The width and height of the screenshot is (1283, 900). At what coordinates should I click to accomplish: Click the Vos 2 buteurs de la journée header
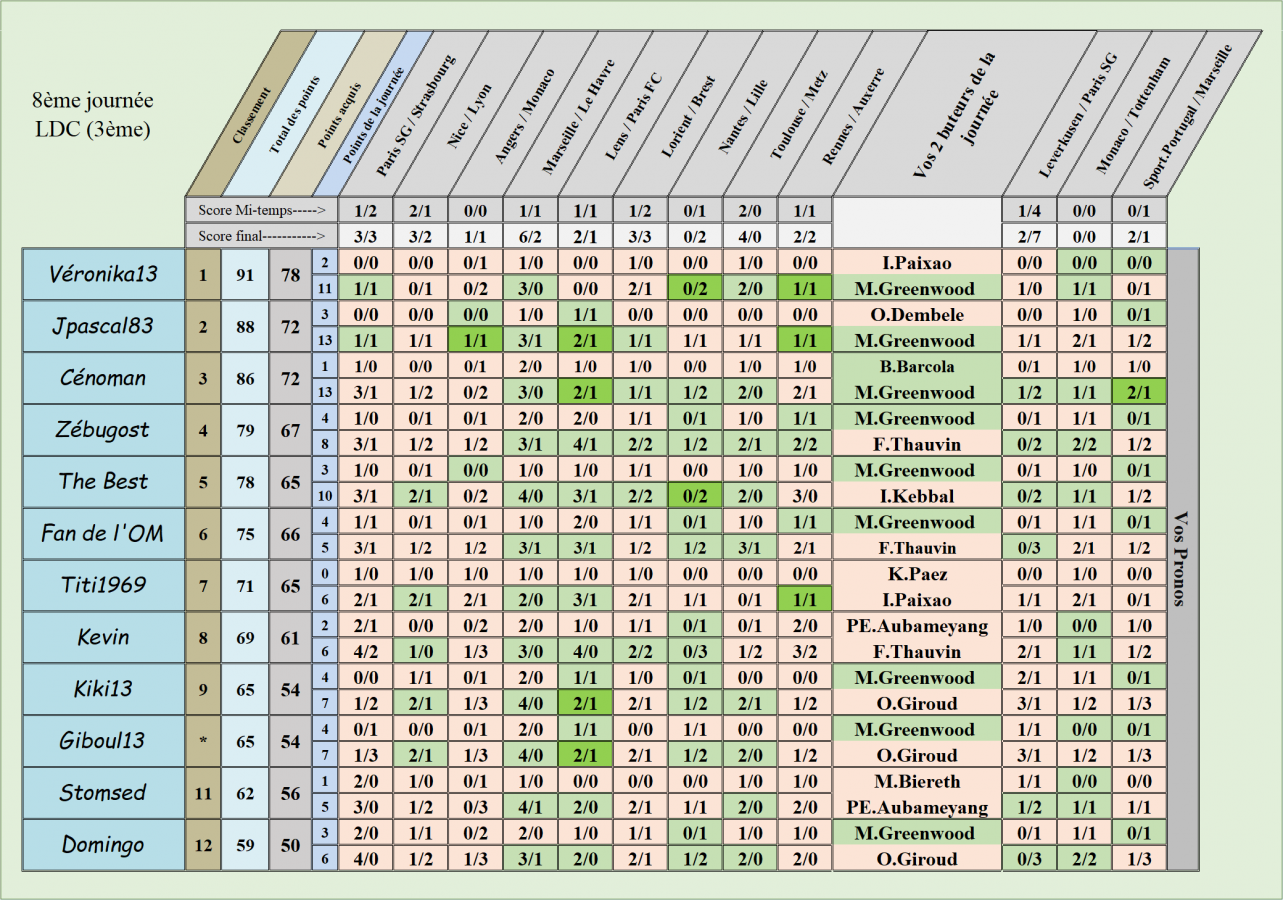coord(956,115)
